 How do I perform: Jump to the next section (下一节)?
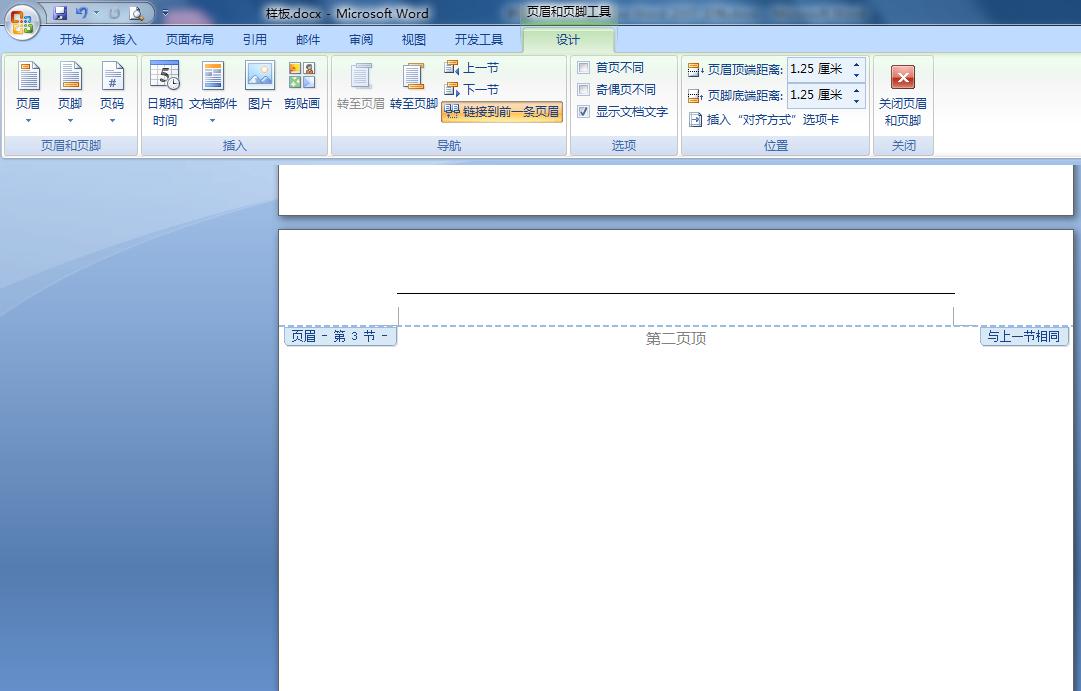tap(473, 89)
